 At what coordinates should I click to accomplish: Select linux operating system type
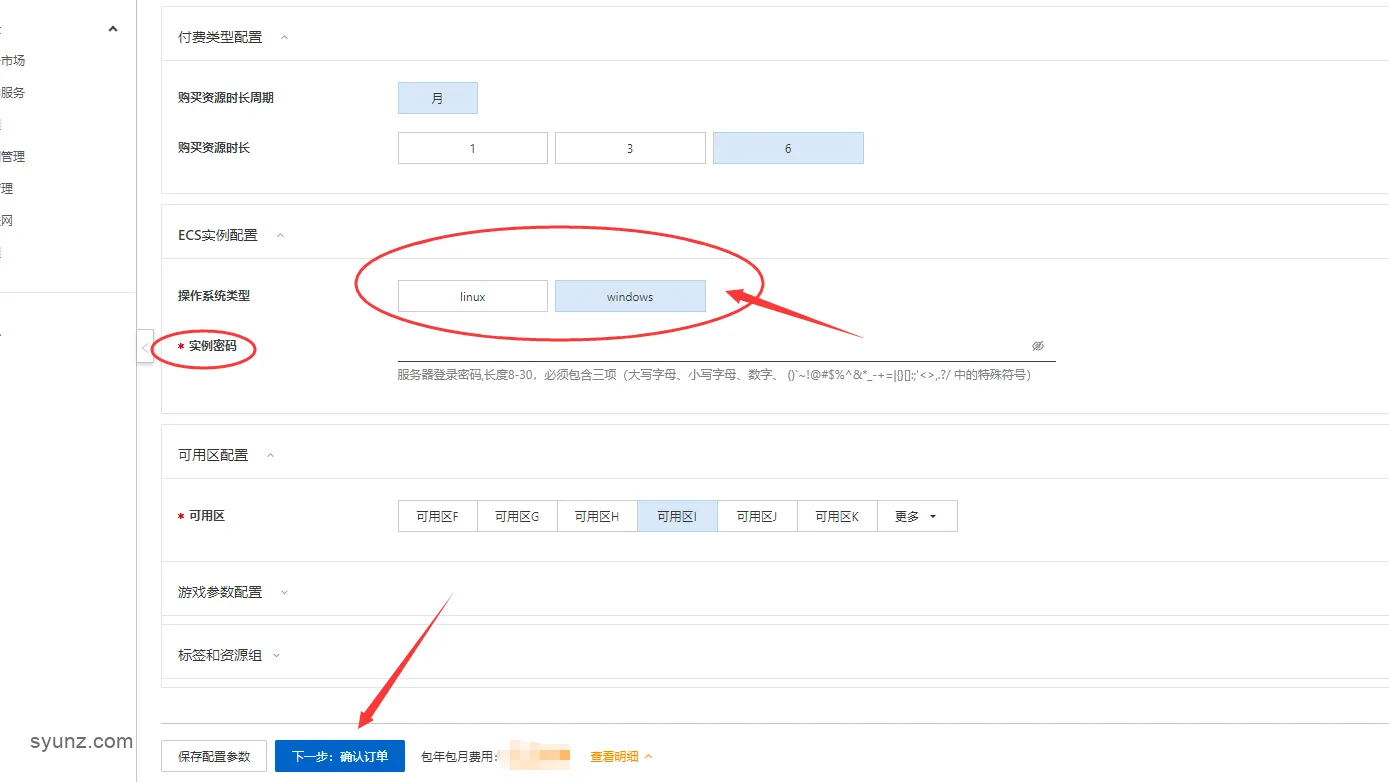tap(473, 296)
